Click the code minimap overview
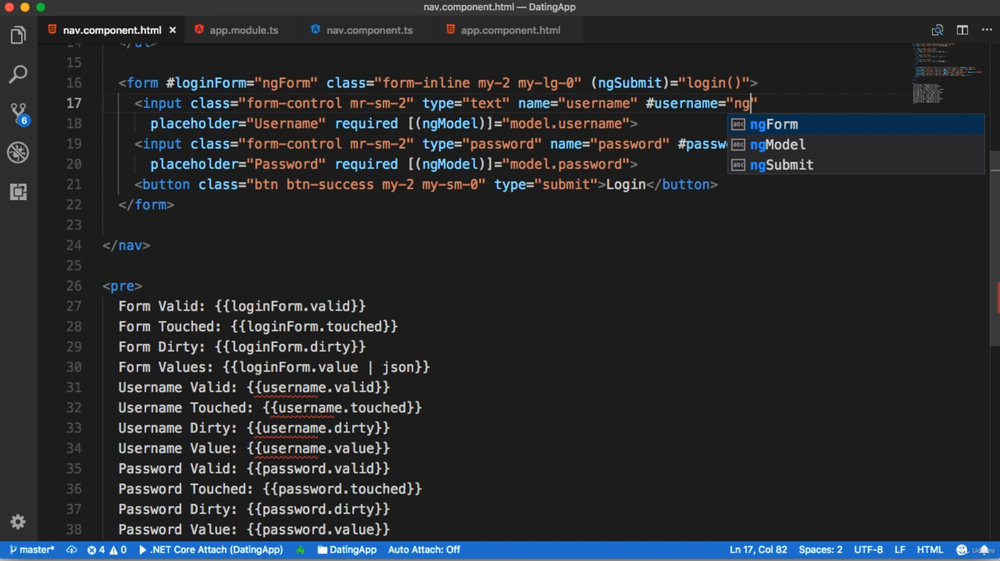Image resolution: width=1000 pixels, height=561 pixels. (948, 73)
